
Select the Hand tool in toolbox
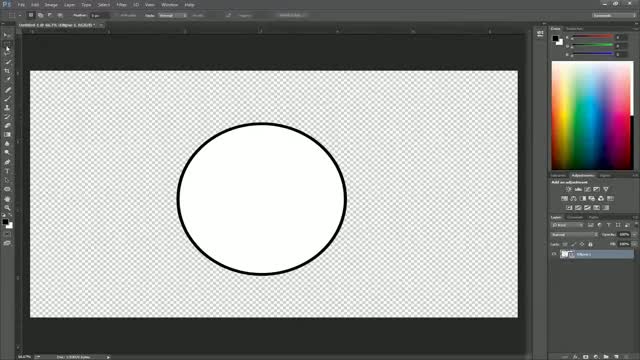point(7,199)
